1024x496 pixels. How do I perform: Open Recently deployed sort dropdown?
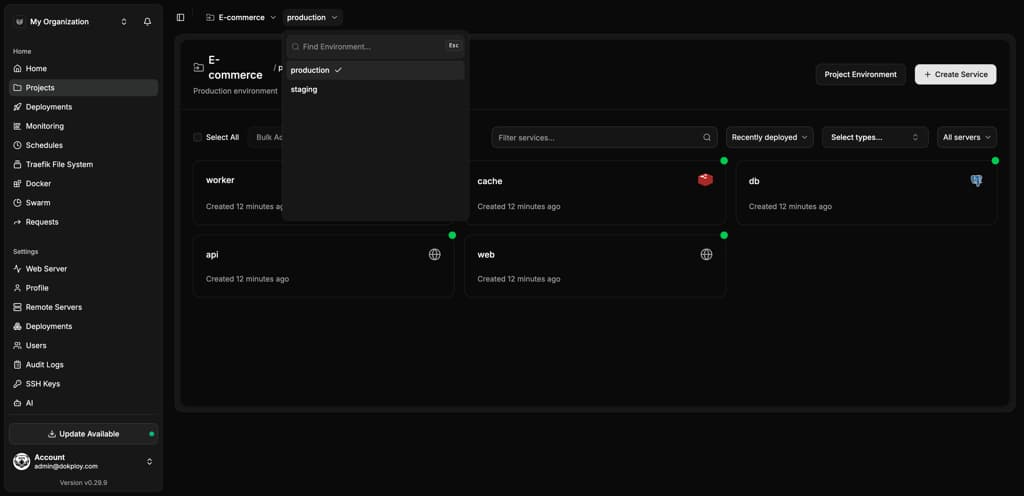point(769,137)
